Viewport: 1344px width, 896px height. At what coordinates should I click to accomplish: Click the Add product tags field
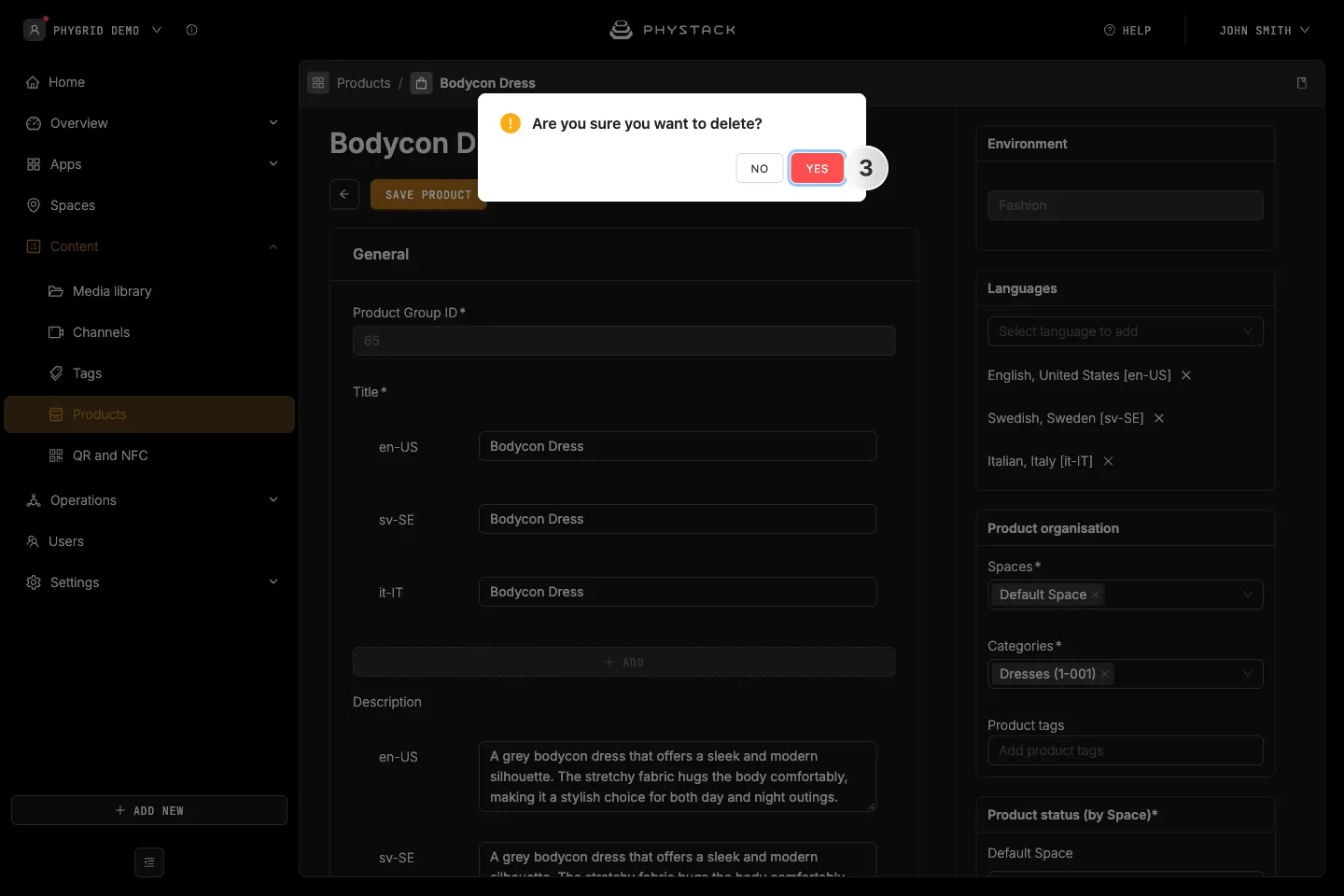1125,750
